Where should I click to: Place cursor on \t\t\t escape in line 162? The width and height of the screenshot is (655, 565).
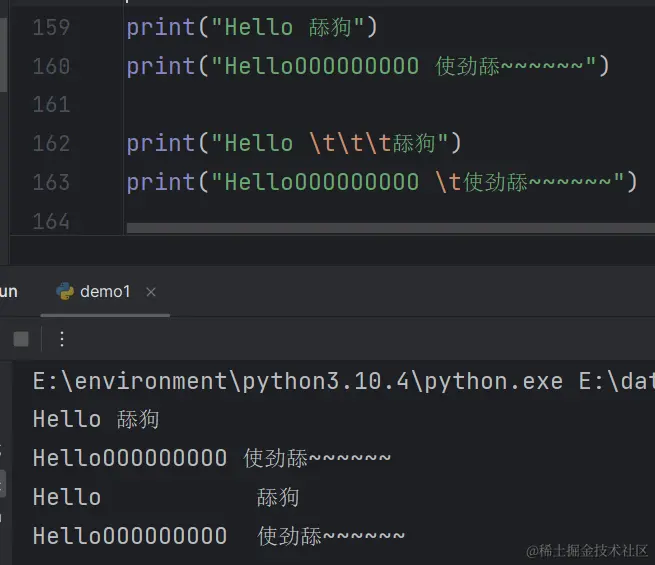[350, 144]
